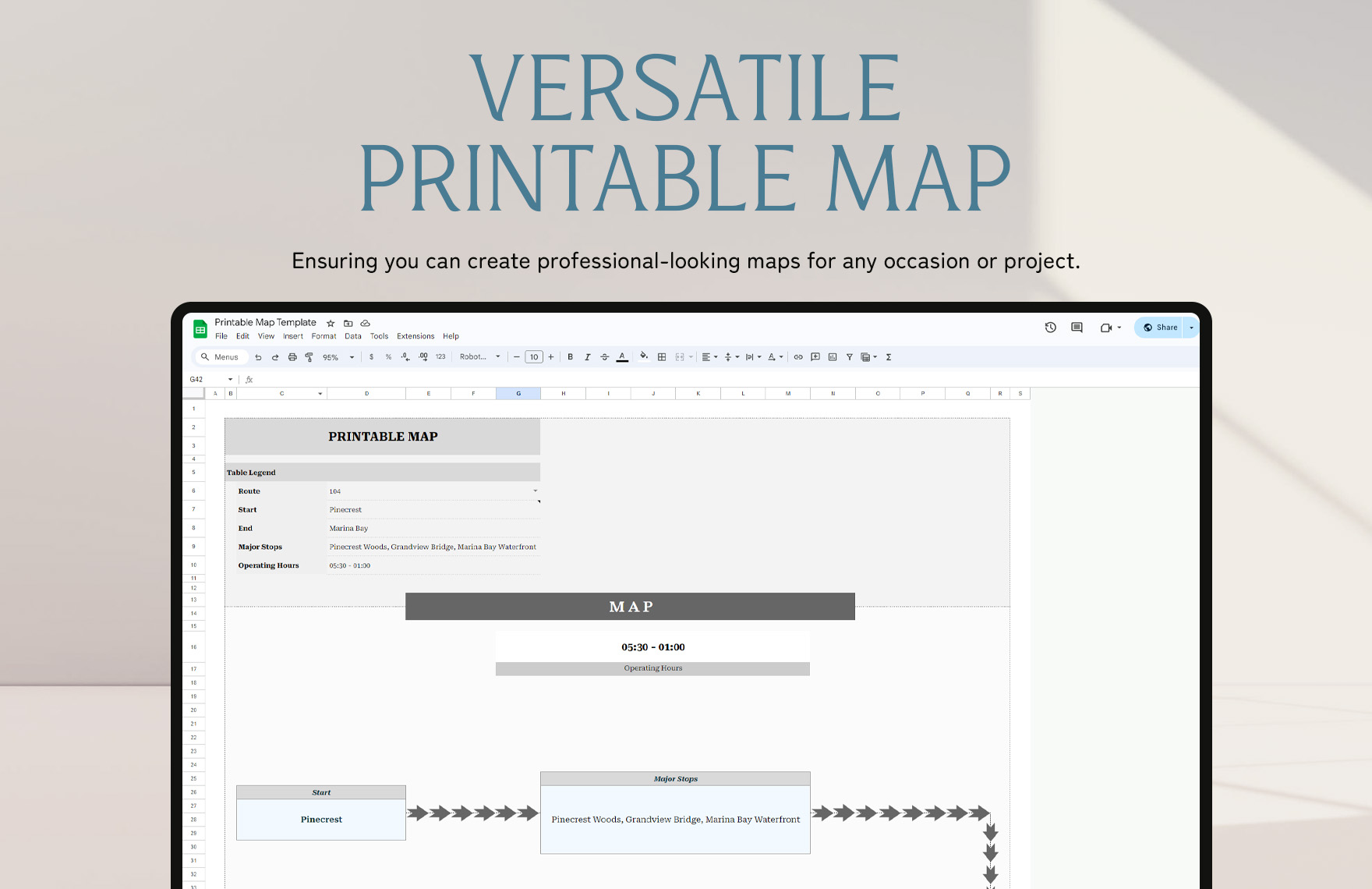Viewport: 1372px width, 889px height.
Task: Open the Format menu
Action: click(323, 336)
